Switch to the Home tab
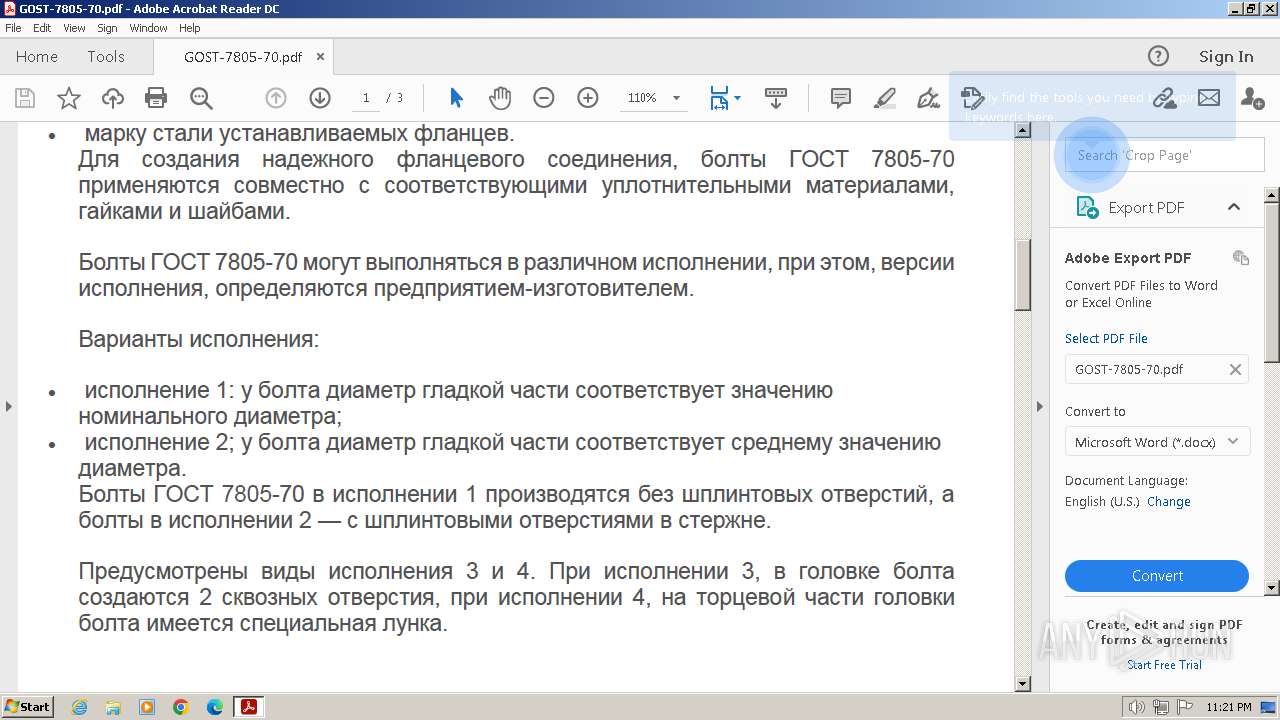 coord(37,57)
